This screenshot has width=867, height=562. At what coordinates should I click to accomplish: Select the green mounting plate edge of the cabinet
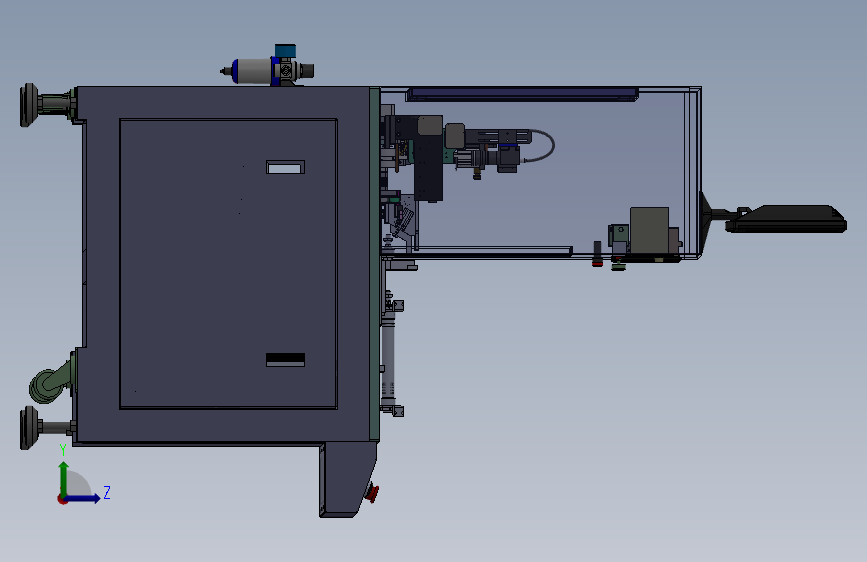[374, 264]
